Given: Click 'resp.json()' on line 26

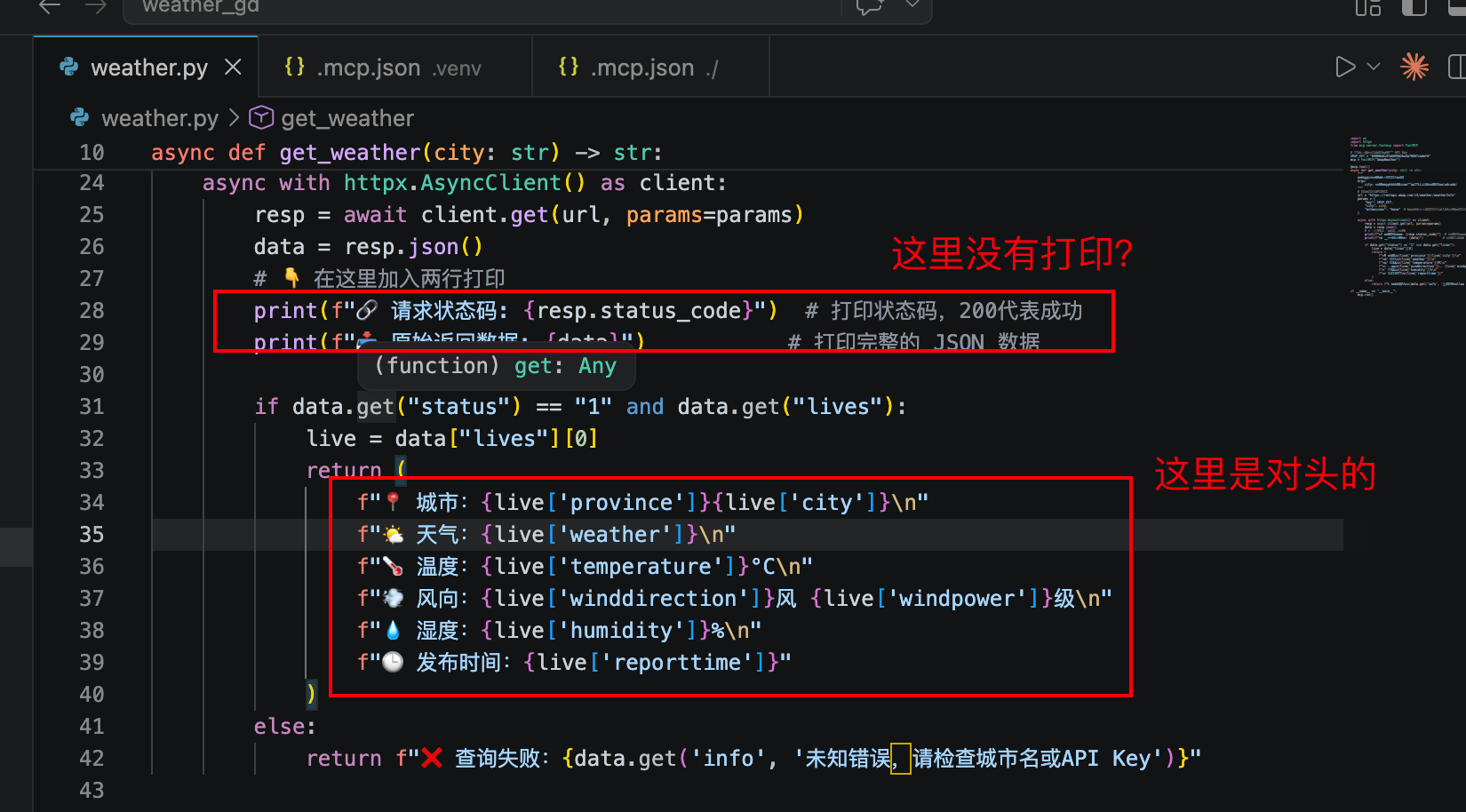Looking at the screenshot, I should (413, 247).
